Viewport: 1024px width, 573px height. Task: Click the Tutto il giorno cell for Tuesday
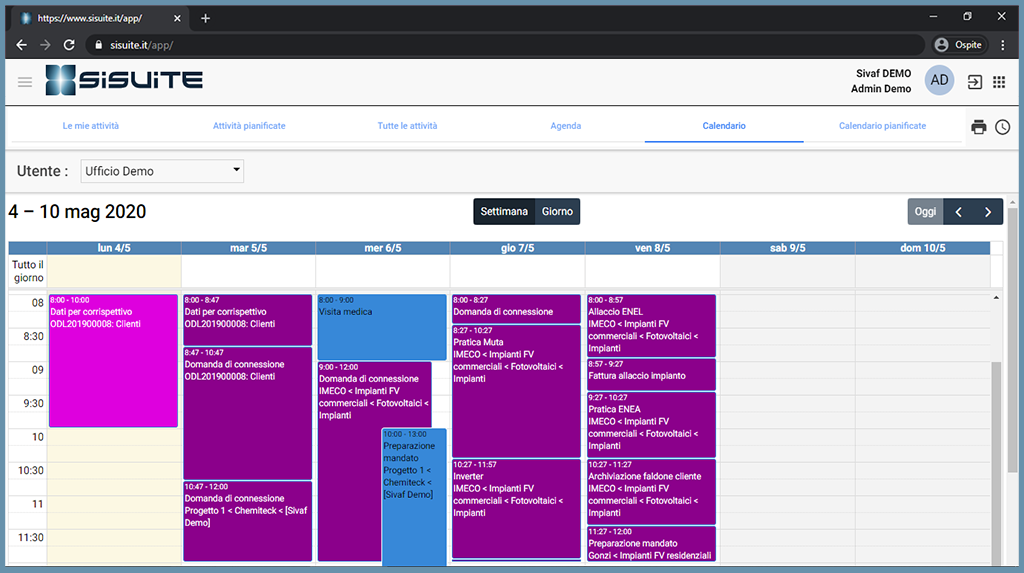248,271
